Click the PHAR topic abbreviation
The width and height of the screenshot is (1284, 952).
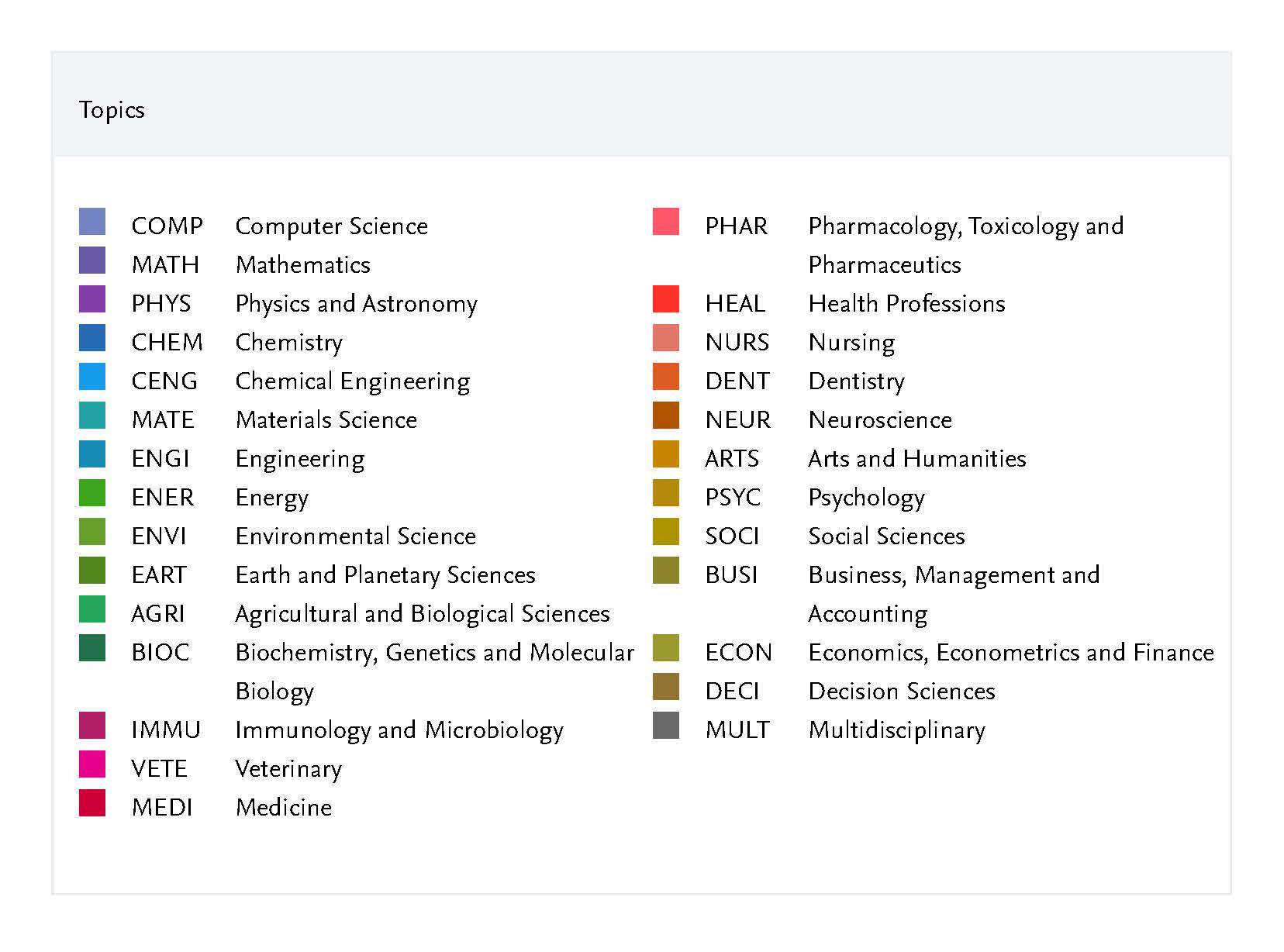click(736, 226)
